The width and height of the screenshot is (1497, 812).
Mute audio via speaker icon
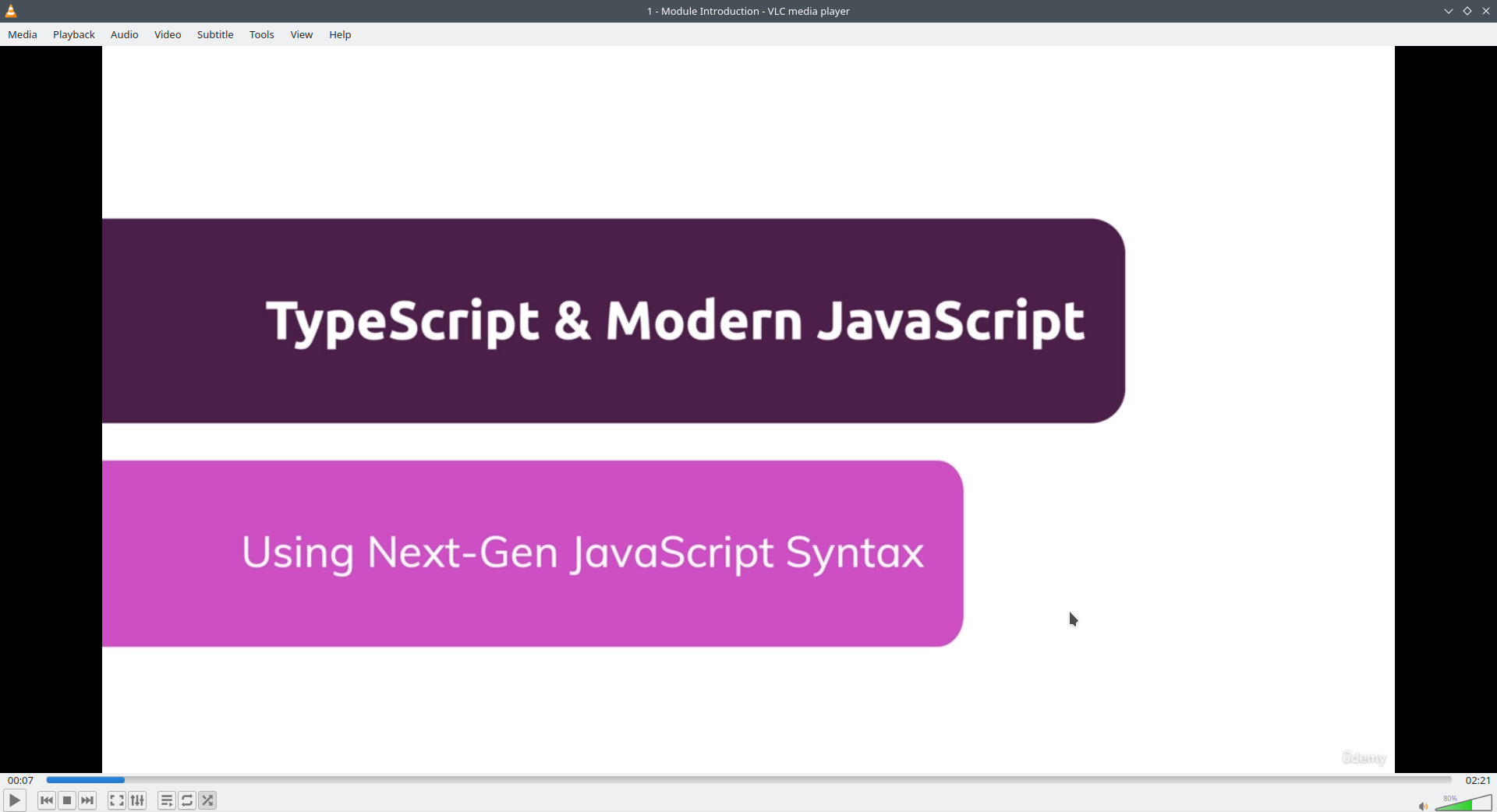1423,806
